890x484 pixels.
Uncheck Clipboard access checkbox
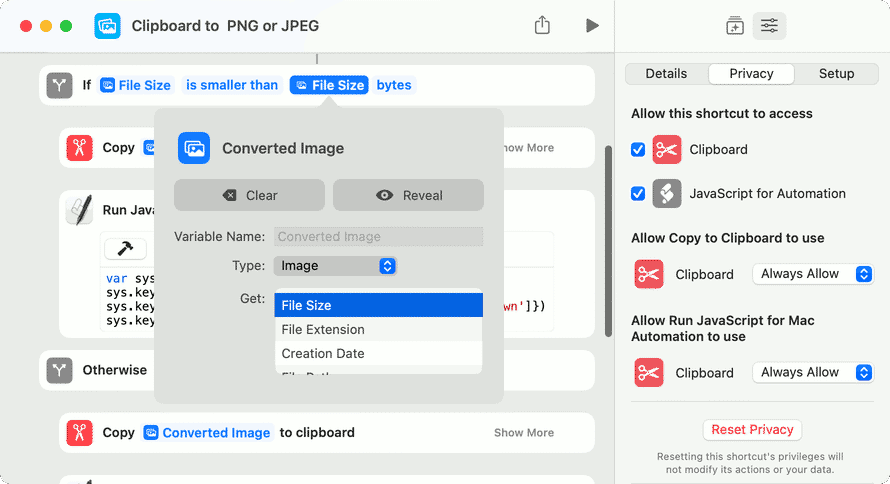[x=638, y=150]
